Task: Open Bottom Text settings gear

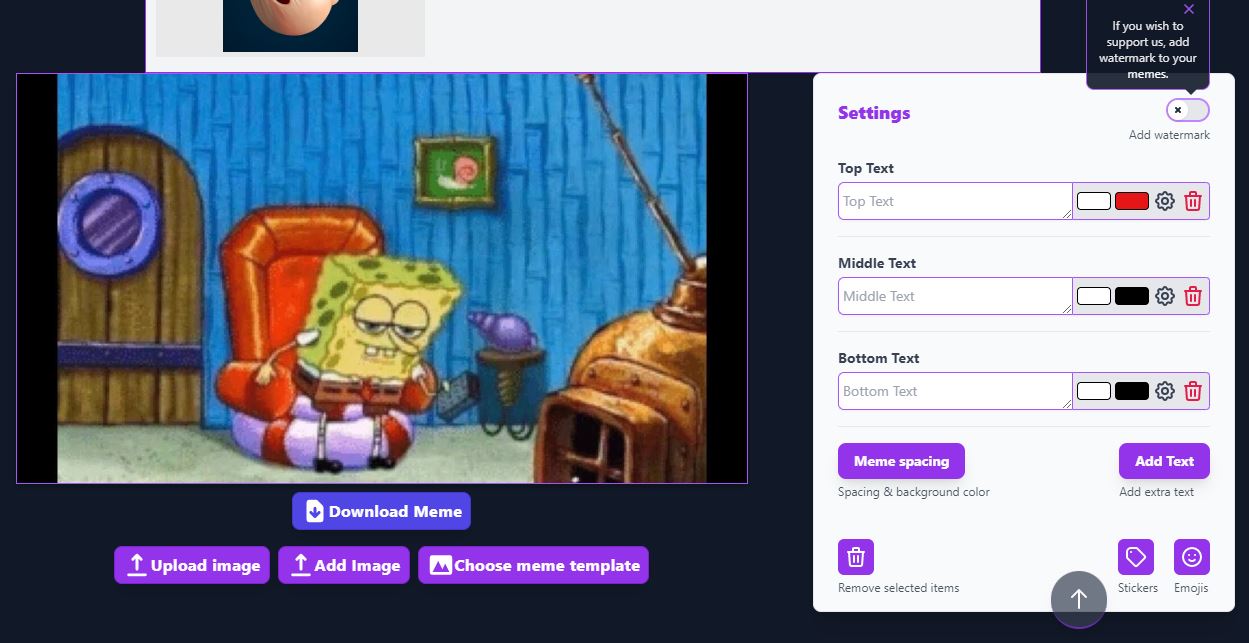Action: [1165, 391]
